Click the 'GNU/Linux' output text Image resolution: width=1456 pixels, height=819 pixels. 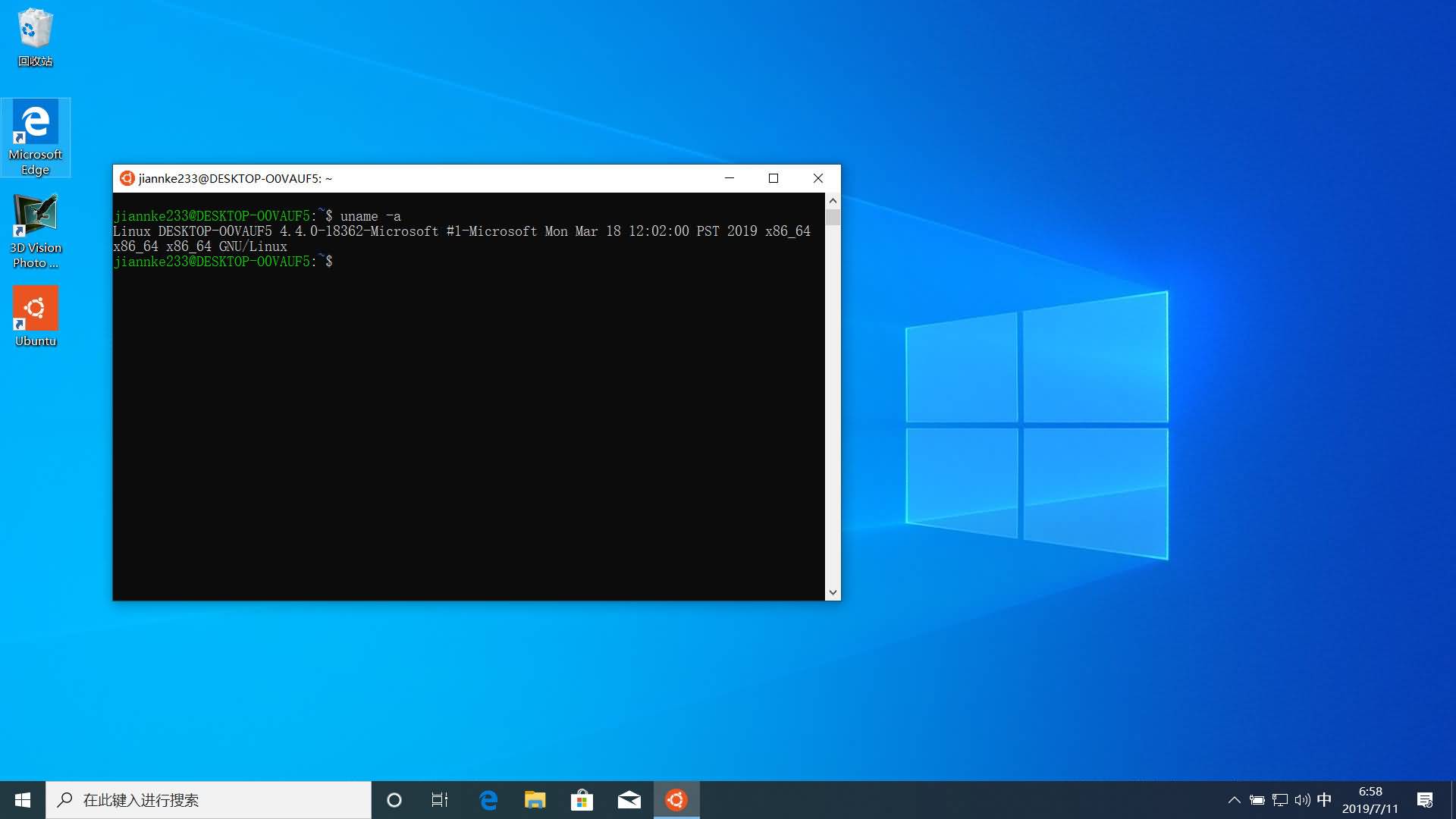tap(253, 246)
